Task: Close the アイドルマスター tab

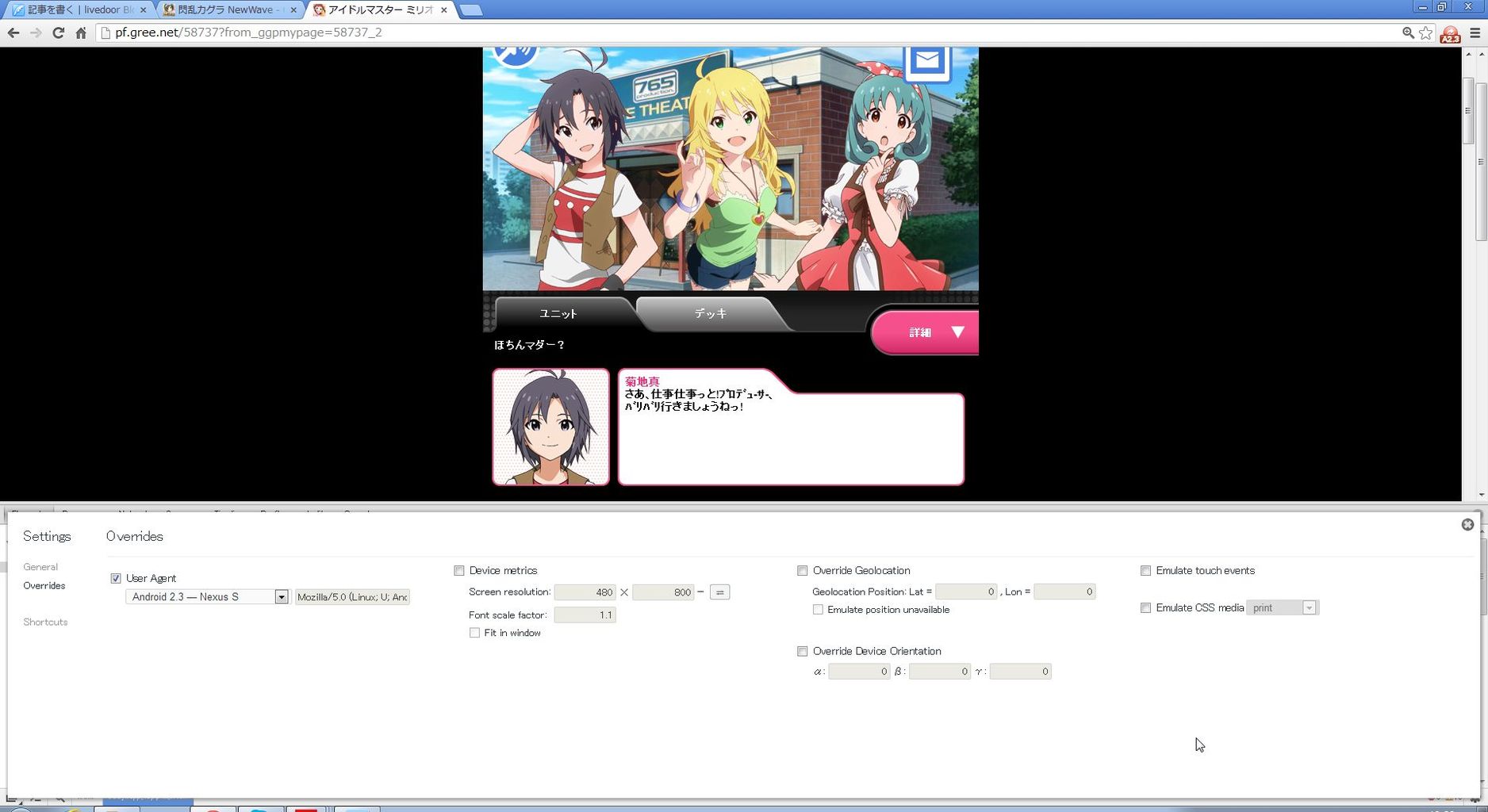Action: pos(444,10)
